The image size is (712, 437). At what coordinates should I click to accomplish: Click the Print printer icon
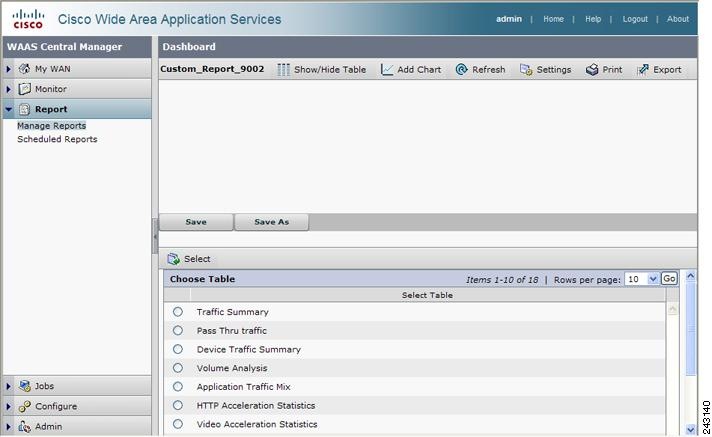pos(592,70)
